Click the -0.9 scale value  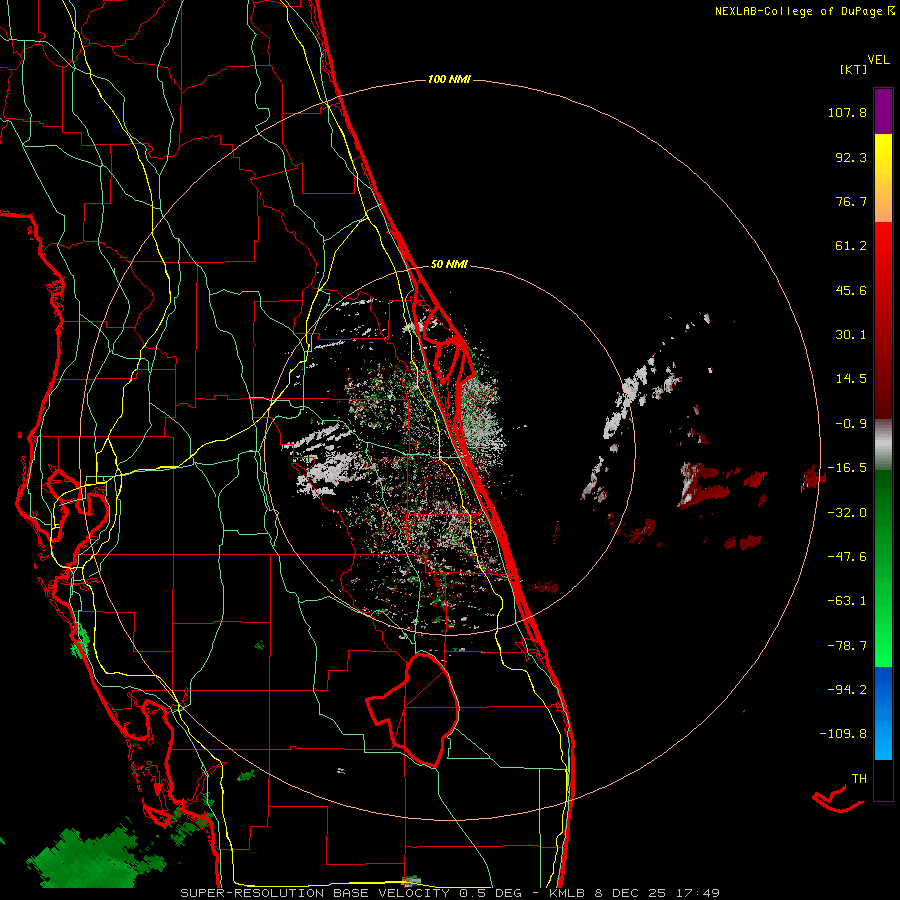[x=851, y=424]
